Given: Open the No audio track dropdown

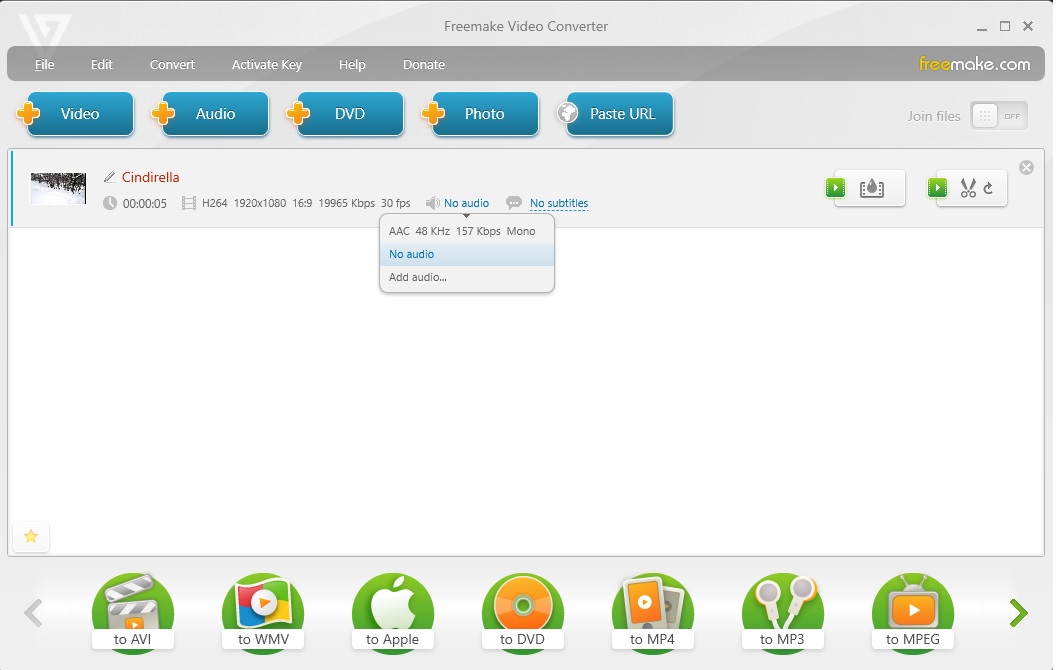Looking at the screenshot, I should click(466, 203).
